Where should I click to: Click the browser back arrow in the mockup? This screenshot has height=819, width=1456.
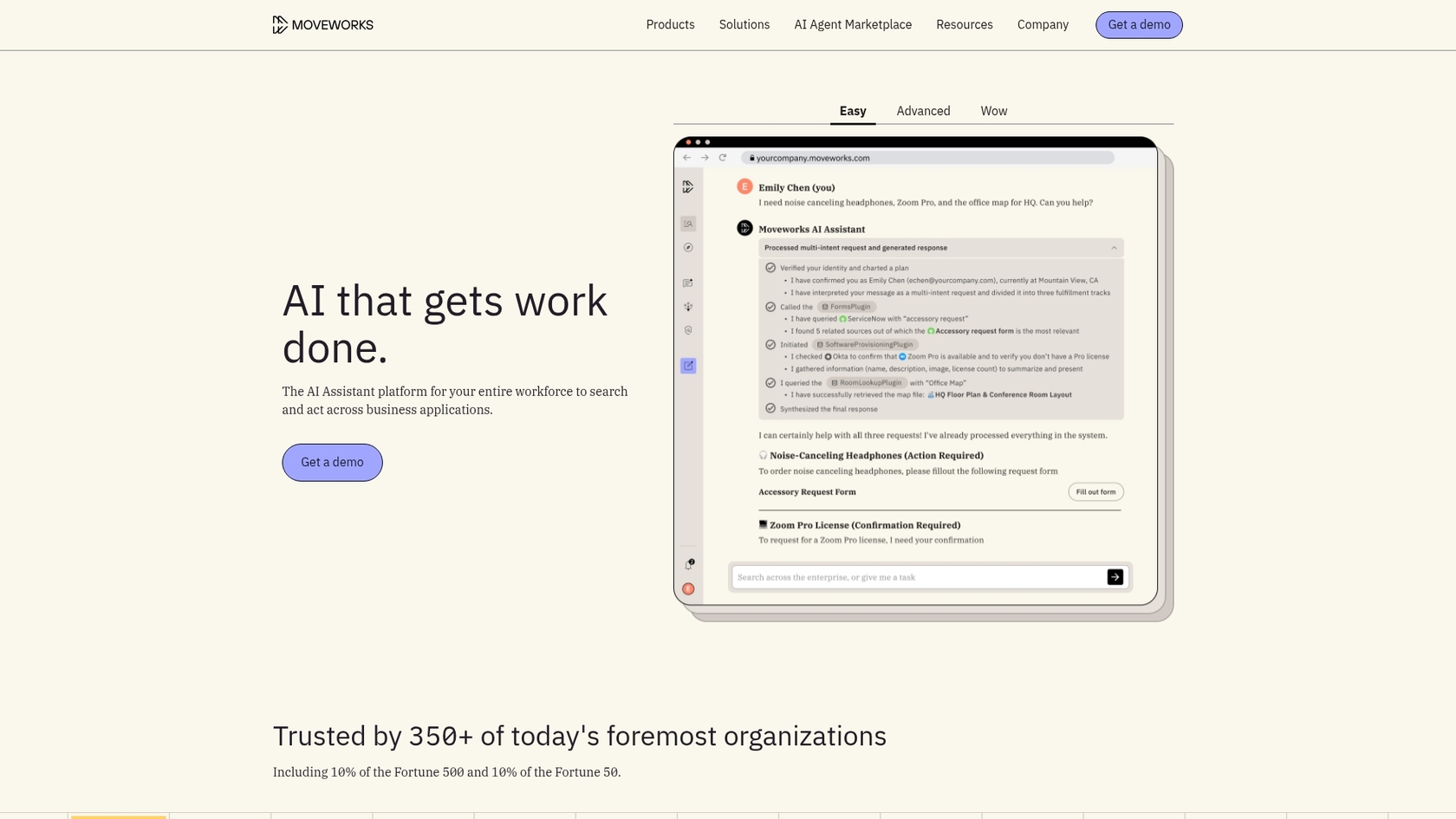click(686, 157)
